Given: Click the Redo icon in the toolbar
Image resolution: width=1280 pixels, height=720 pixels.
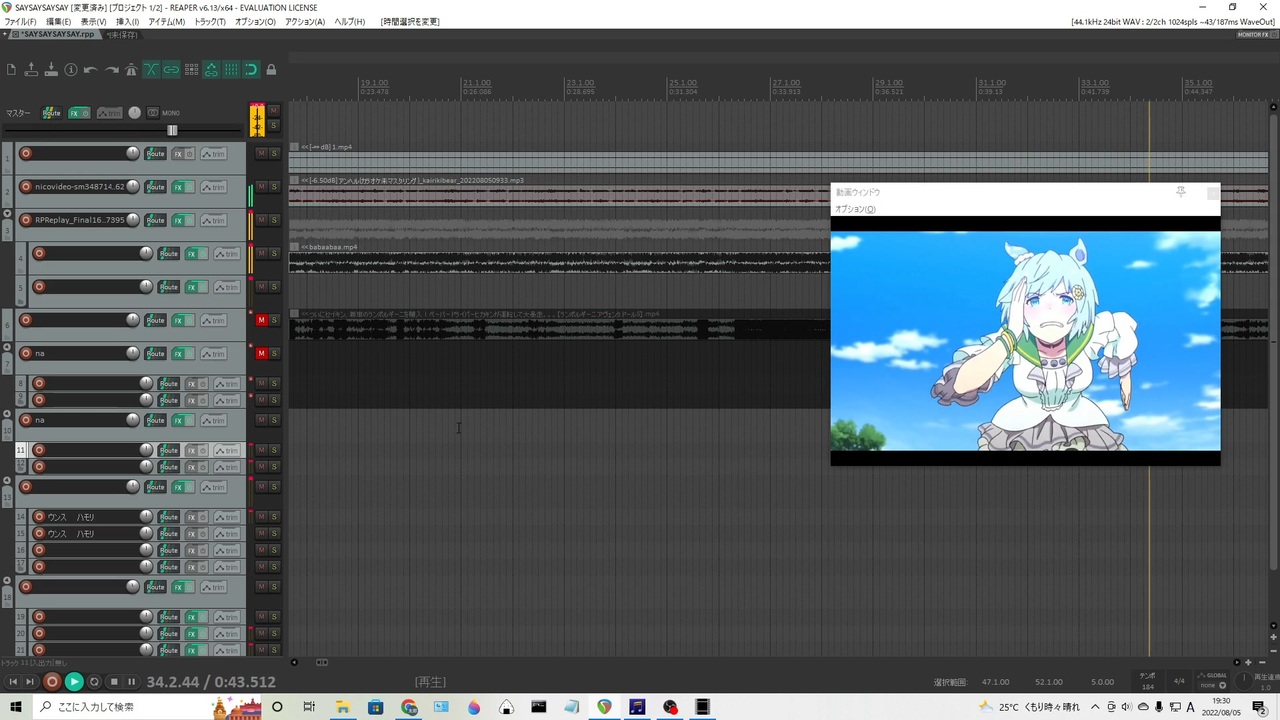Looking at the screenshot, I should click(x=111, y=69).
